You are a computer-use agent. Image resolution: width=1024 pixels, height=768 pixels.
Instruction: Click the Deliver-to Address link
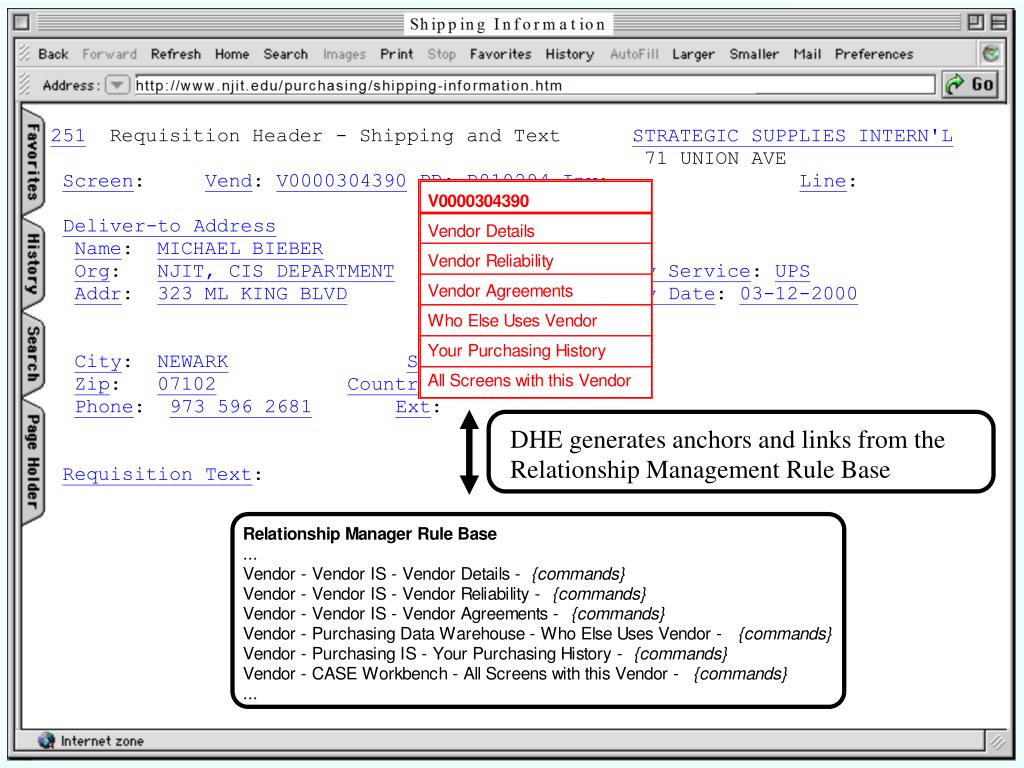[169, 226]
